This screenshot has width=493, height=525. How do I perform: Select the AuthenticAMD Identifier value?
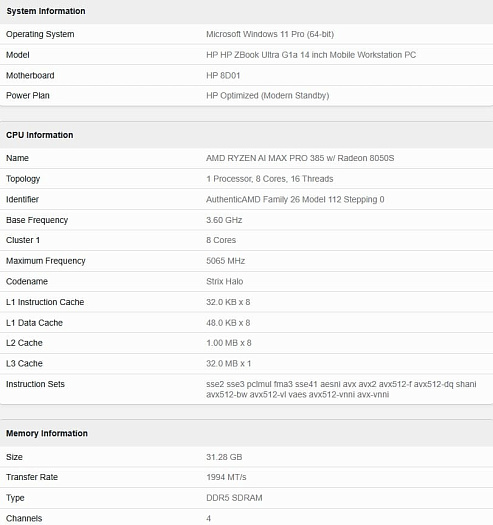click(295, 200)
